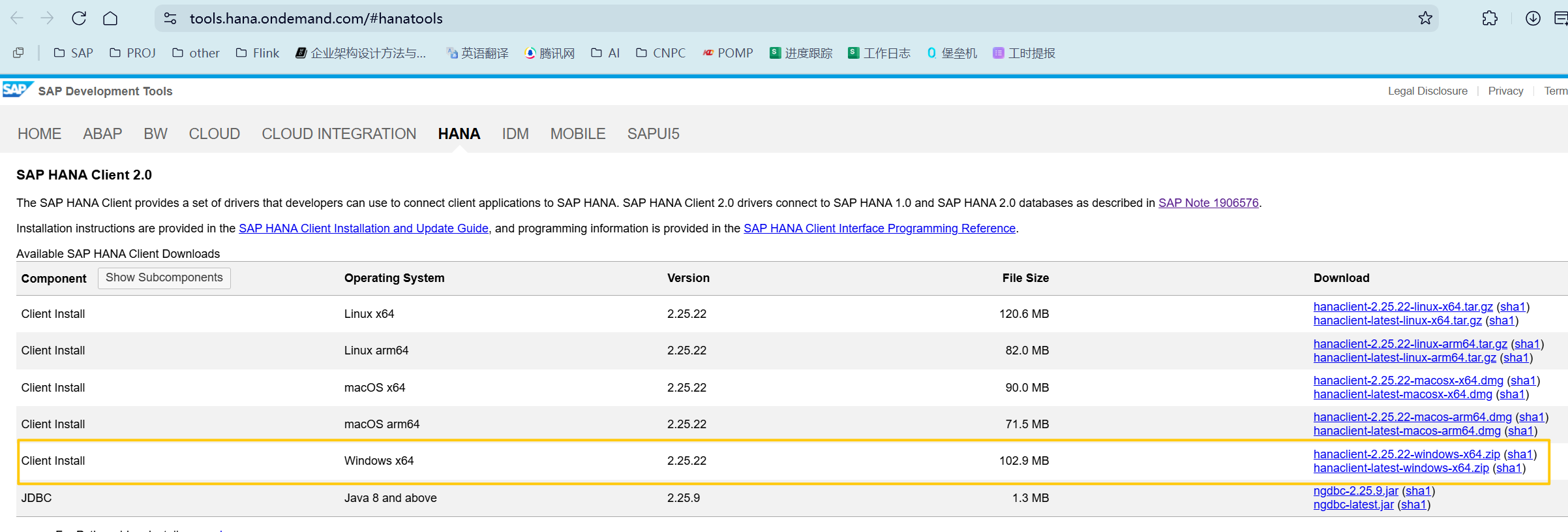Image resolution: width=1568 pixels, height=532 pixels.
Task: Switch to the CLOUD tab
Action: coord(215,134)
